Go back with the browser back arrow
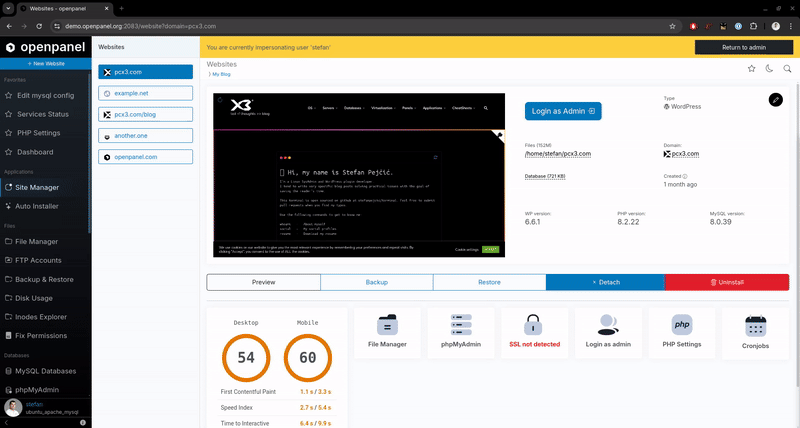Screen dimensions: 800x428 (9, 26)
